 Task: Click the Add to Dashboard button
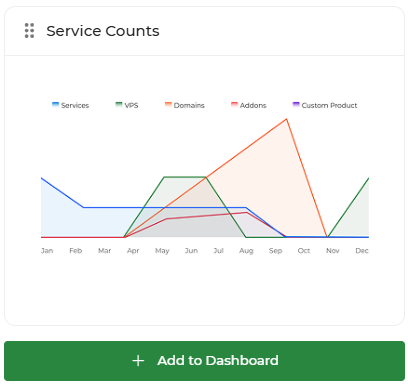pyautogui.click(x=204, y=361)
